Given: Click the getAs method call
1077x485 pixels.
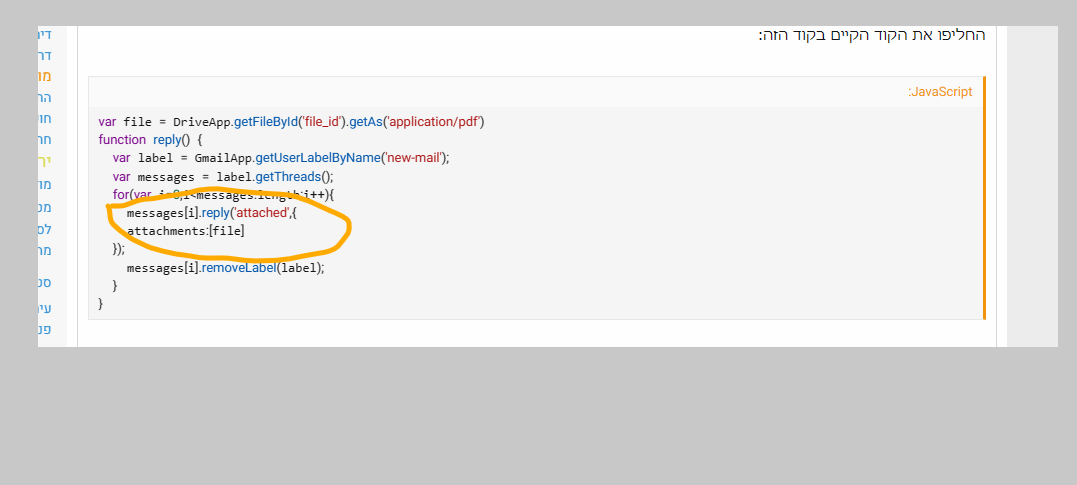Looking at the screenshot, I should [365, 122].
